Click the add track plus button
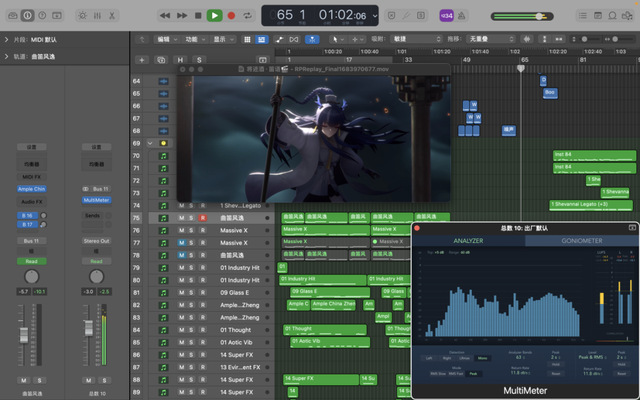The image size is (640, 400). pos(142,60)
